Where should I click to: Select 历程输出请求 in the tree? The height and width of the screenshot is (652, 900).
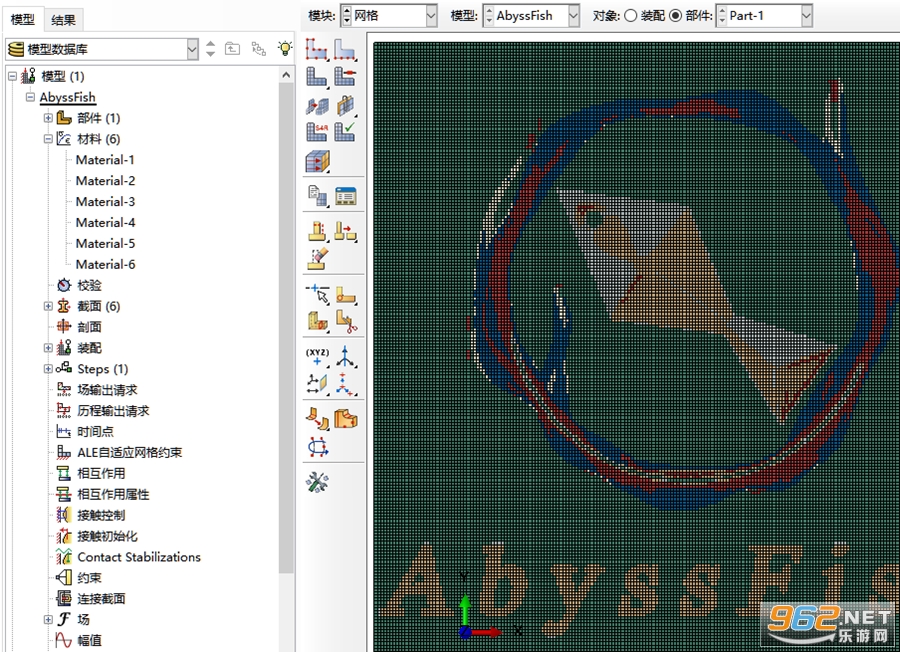[113, 410]
